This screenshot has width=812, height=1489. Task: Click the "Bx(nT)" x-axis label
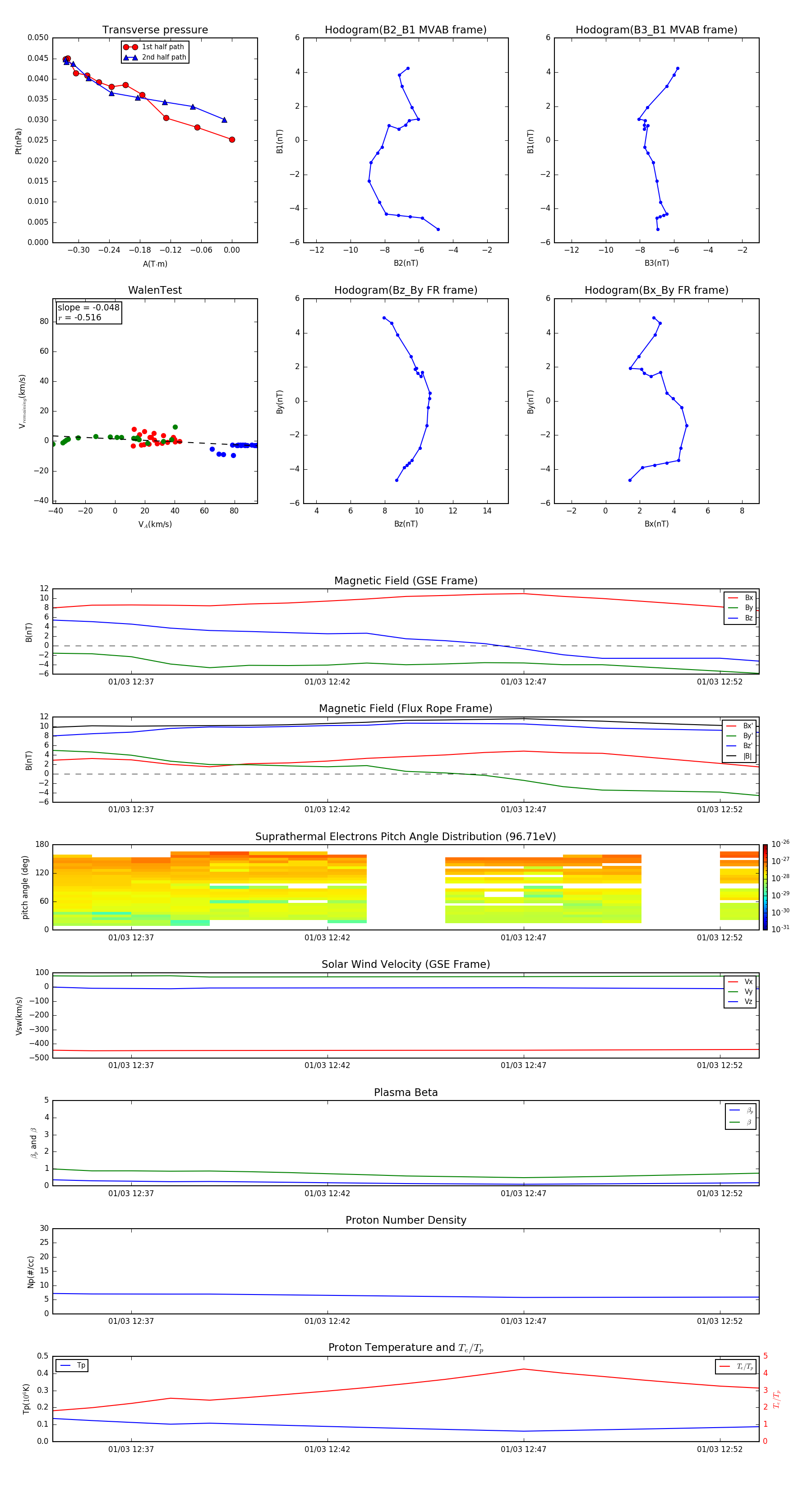tap(656, 524)
